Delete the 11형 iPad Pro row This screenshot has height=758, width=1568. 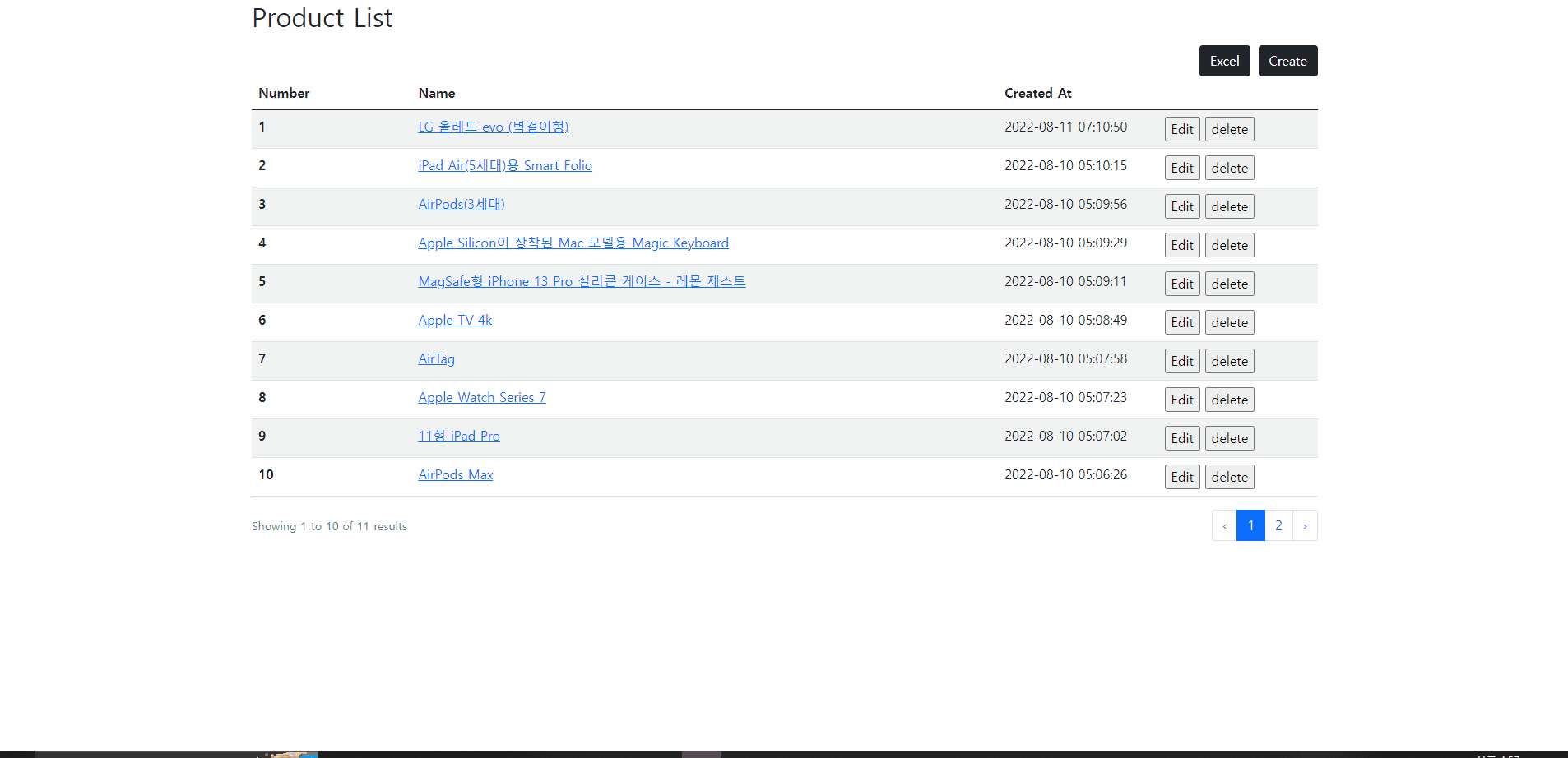1229,438
